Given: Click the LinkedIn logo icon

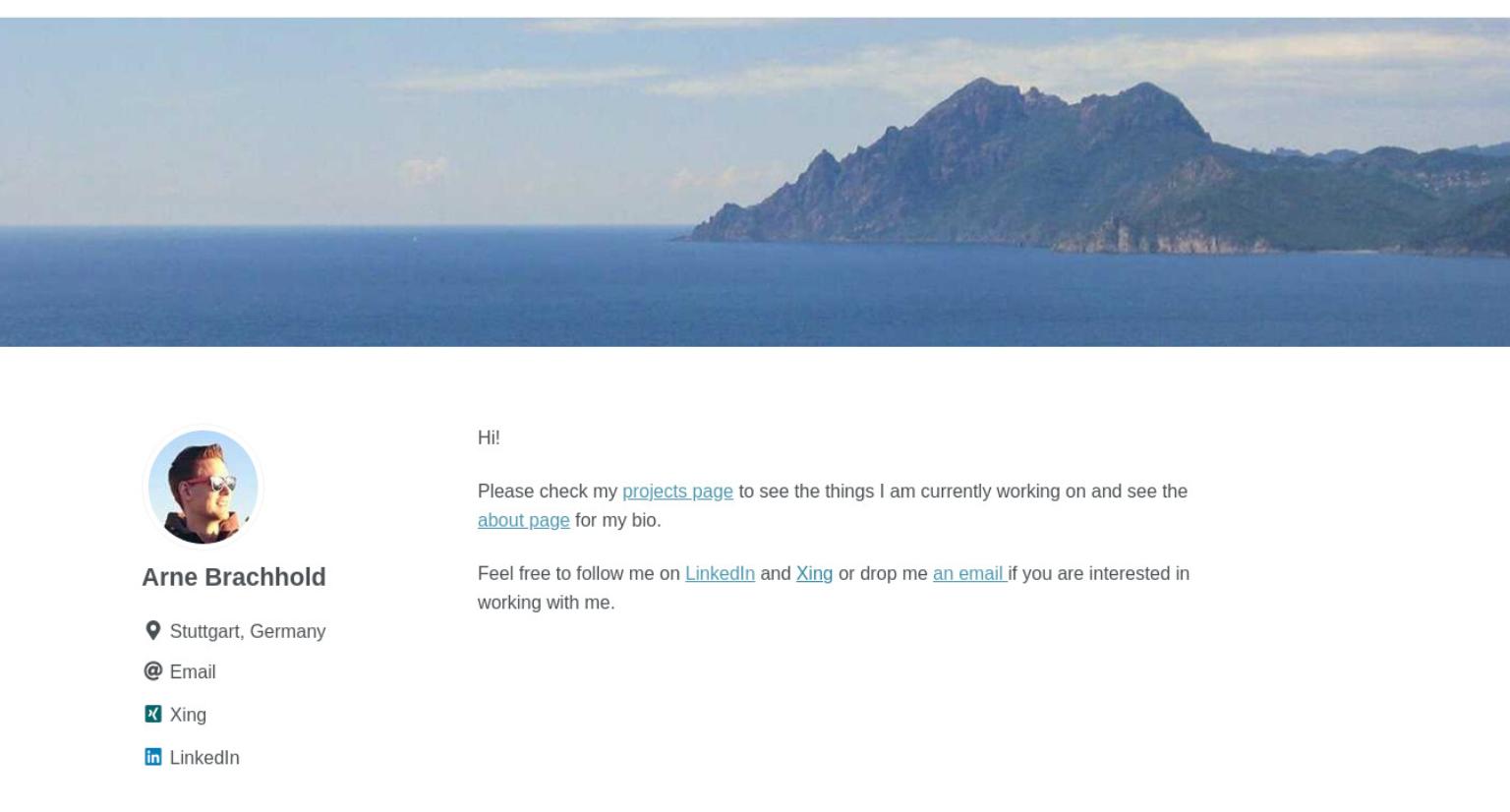Looking at the screenshot, I should (x=152, y=757).
